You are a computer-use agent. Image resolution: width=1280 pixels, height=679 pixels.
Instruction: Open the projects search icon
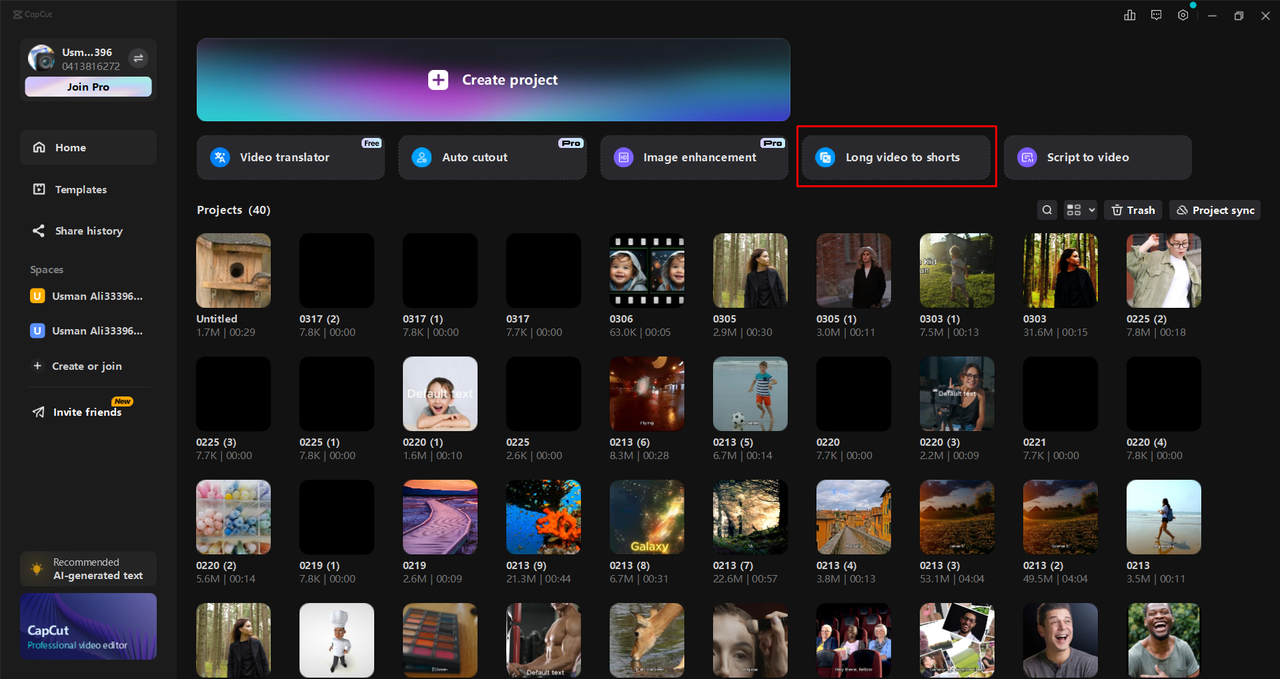click(x=1047, y=210)
